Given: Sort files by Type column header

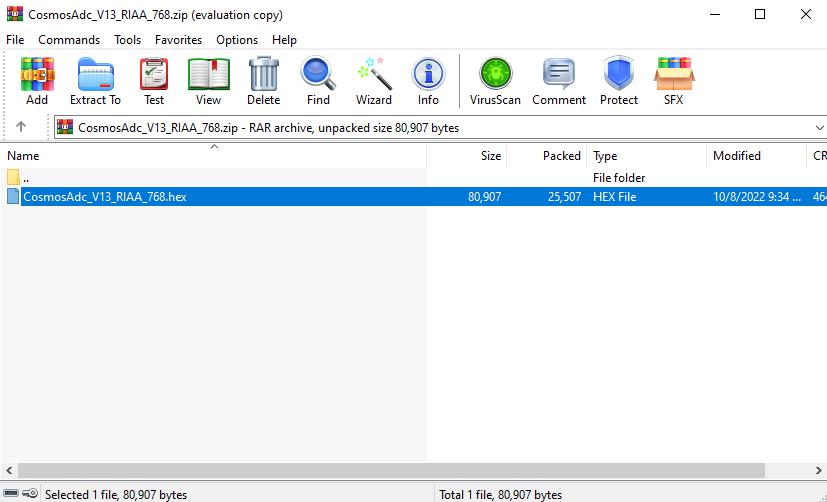Looking at the screenshot, I should (x=647, y=156).
